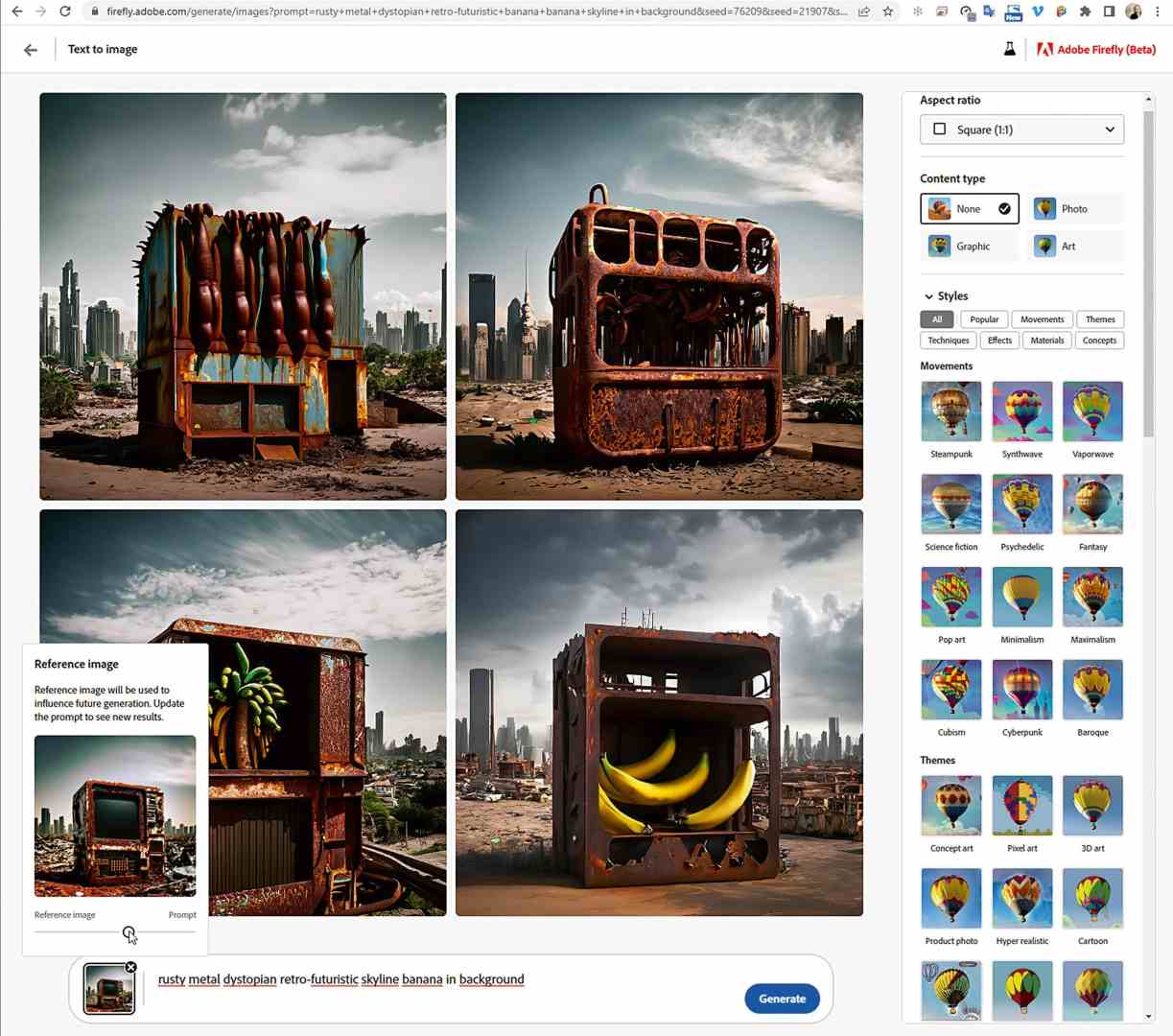Click the Adobe Firefly (Beta) logo
The width and height of the screenshot is (1173, 1036).
[x=1096, y=49]
